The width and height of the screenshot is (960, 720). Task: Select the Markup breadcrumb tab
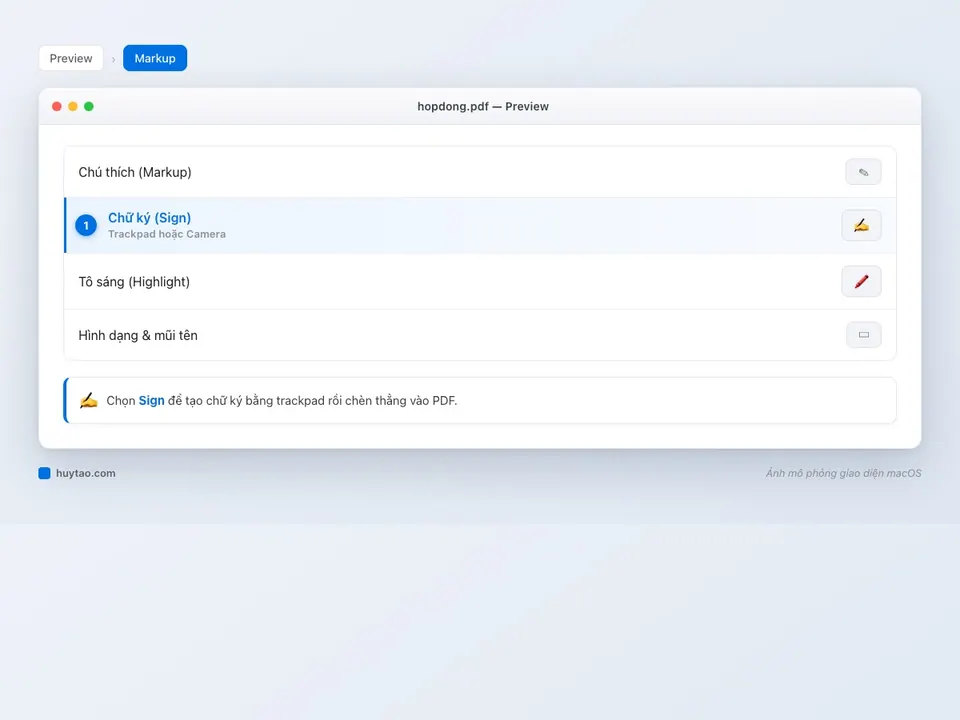point(155,58)
